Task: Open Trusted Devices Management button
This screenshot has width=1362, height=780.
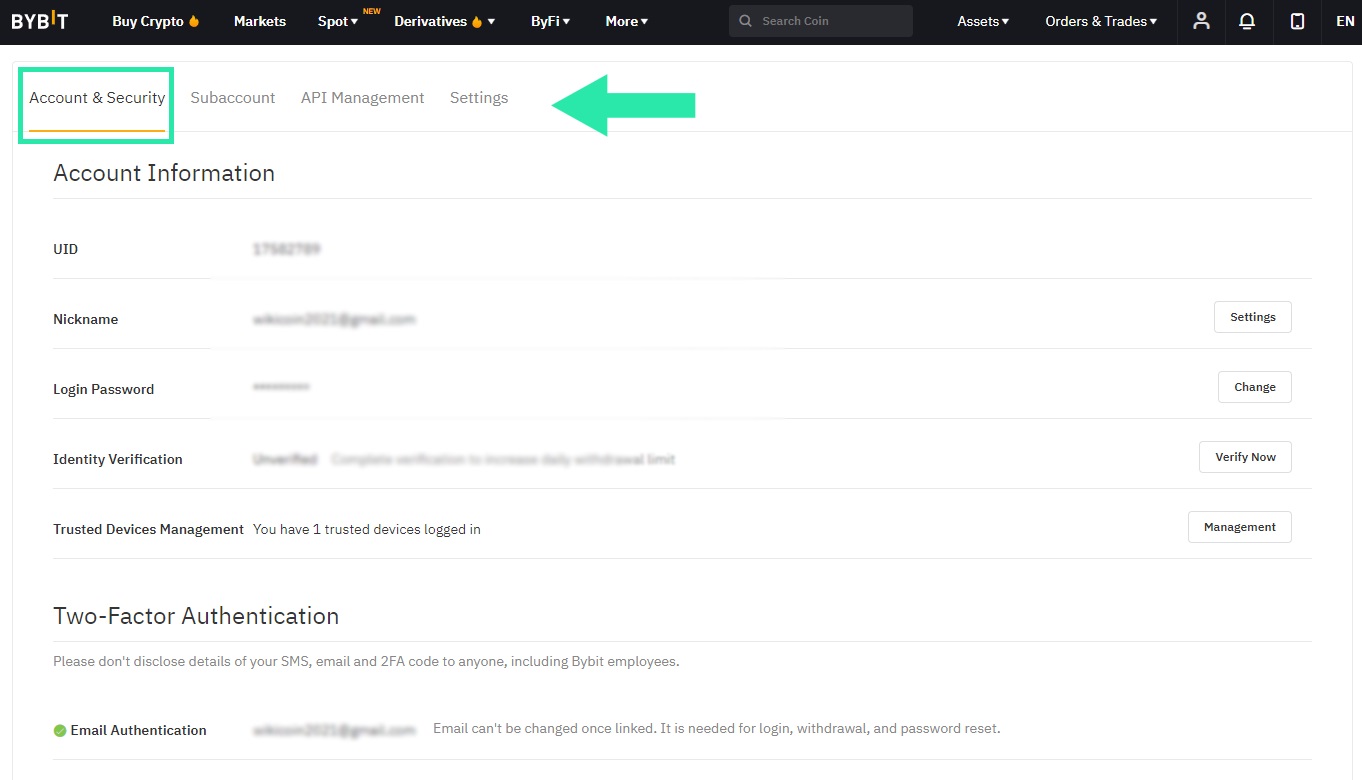Action: click(1240, 527)
